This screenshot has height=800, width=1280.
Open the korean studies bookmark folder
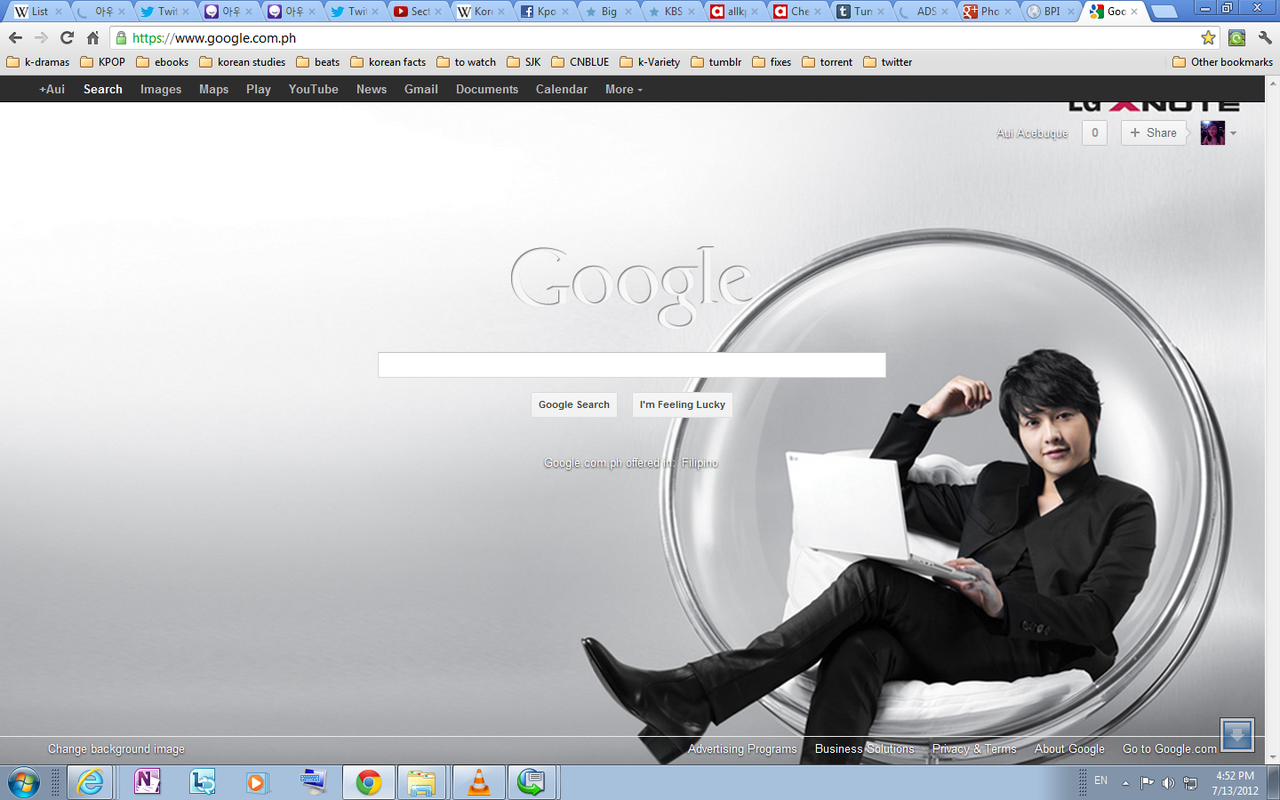coord(242,62)
